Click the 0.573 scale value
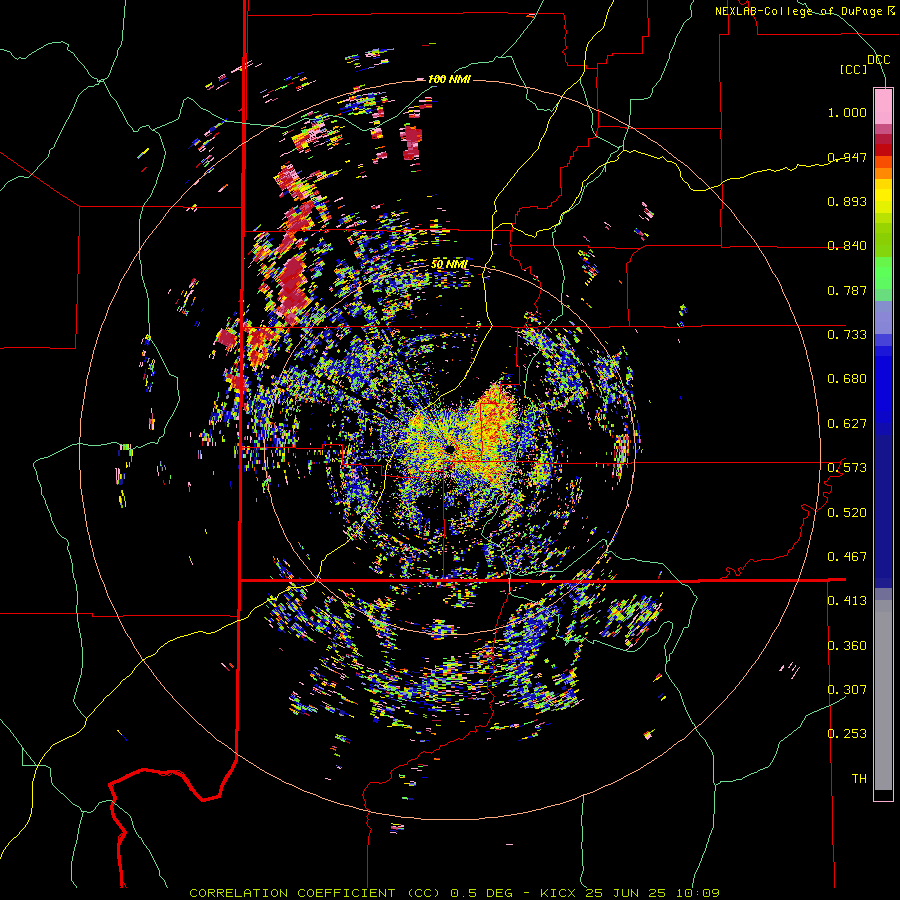Image resolution: width=900 pixels, height=900 pixels. click(x=847, y=468)
